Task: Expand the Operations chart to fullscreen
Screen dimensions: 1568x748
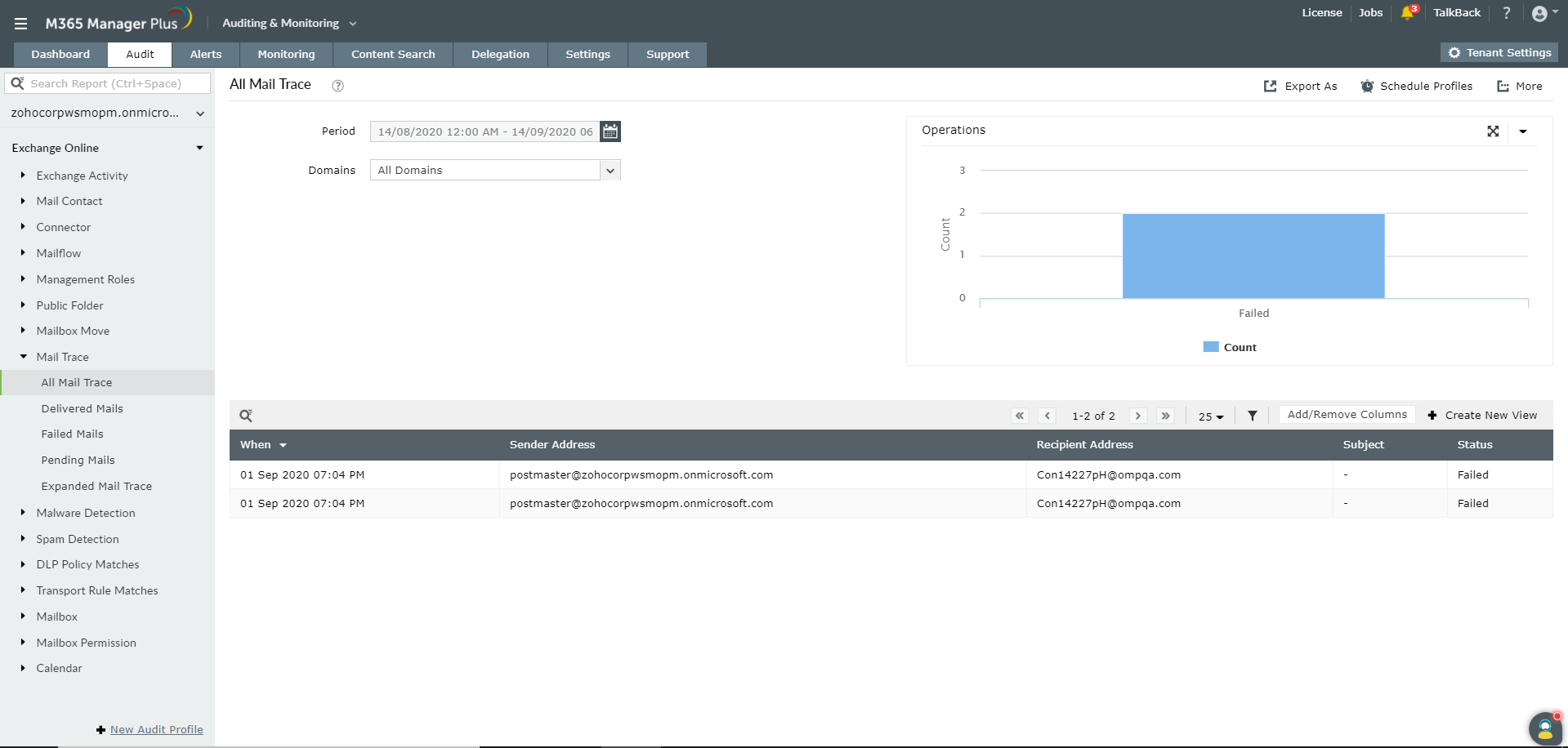Action: coord(1493,131)
